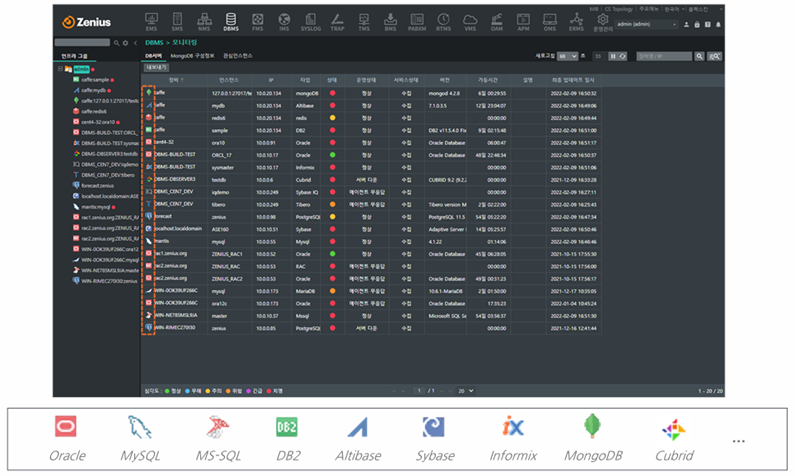
Task: Open the RTMS module
Action: point(444,22)
